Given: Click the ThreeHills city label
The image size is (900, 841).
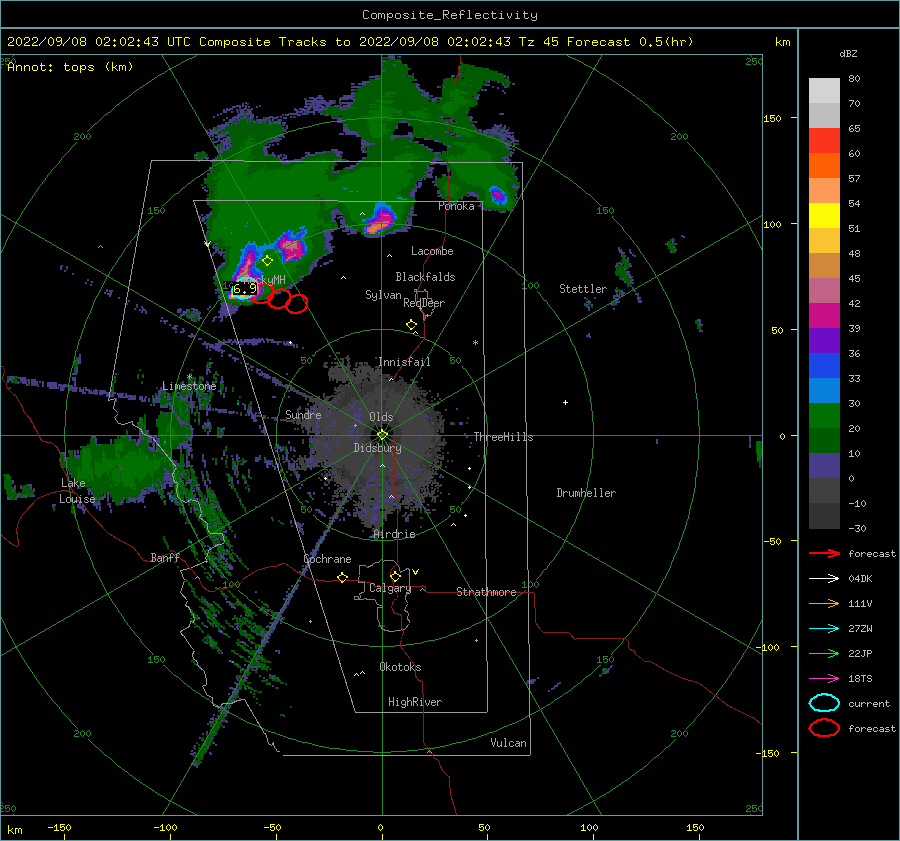Looking at the screenshot, I should (503, 437).
